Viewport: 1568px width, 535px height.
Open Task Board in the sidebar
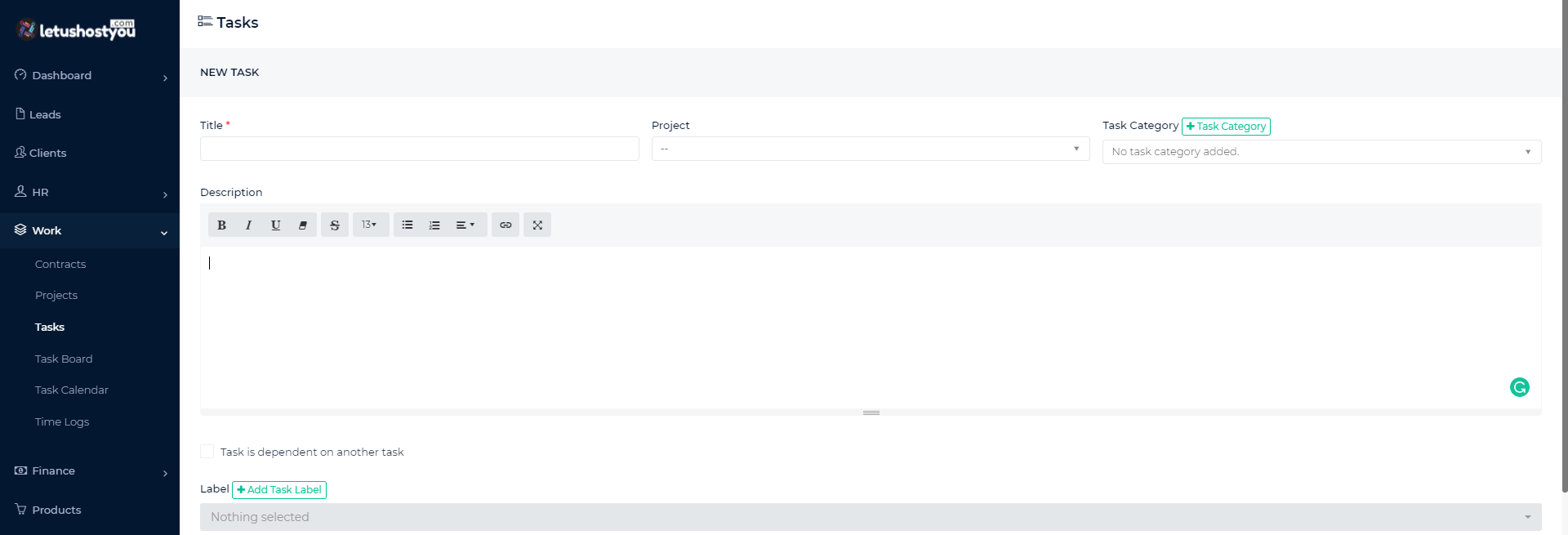64,359
